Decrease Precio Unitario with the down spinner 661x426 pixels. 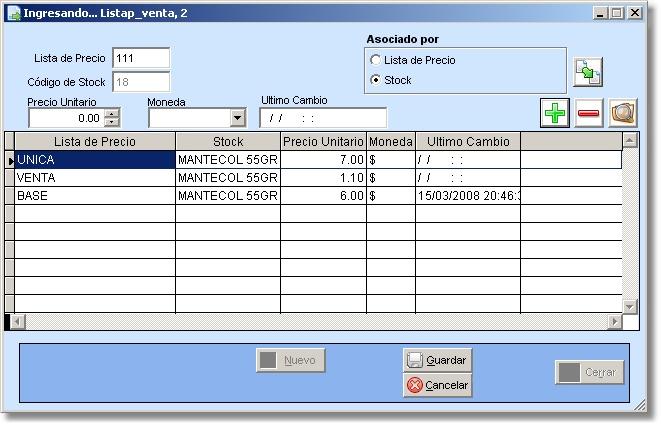coord(112,123)
